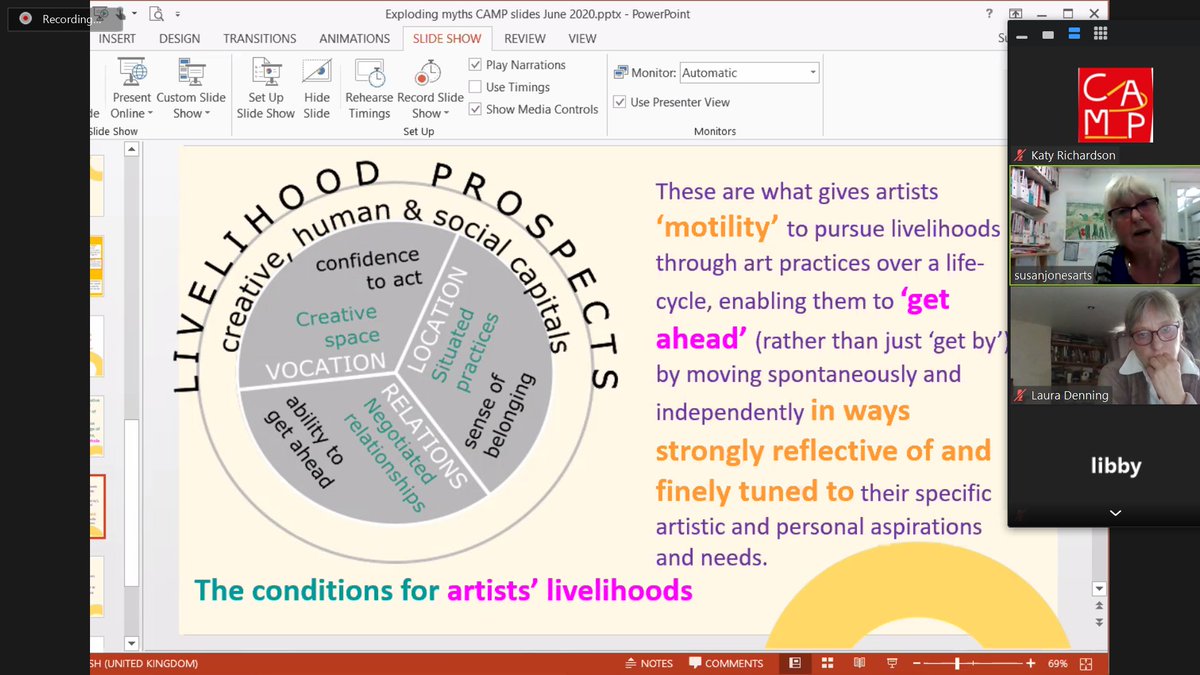Go to previous slide using double up arrow
Viewport: 1200px width, 675px height.
[1099, 607]
